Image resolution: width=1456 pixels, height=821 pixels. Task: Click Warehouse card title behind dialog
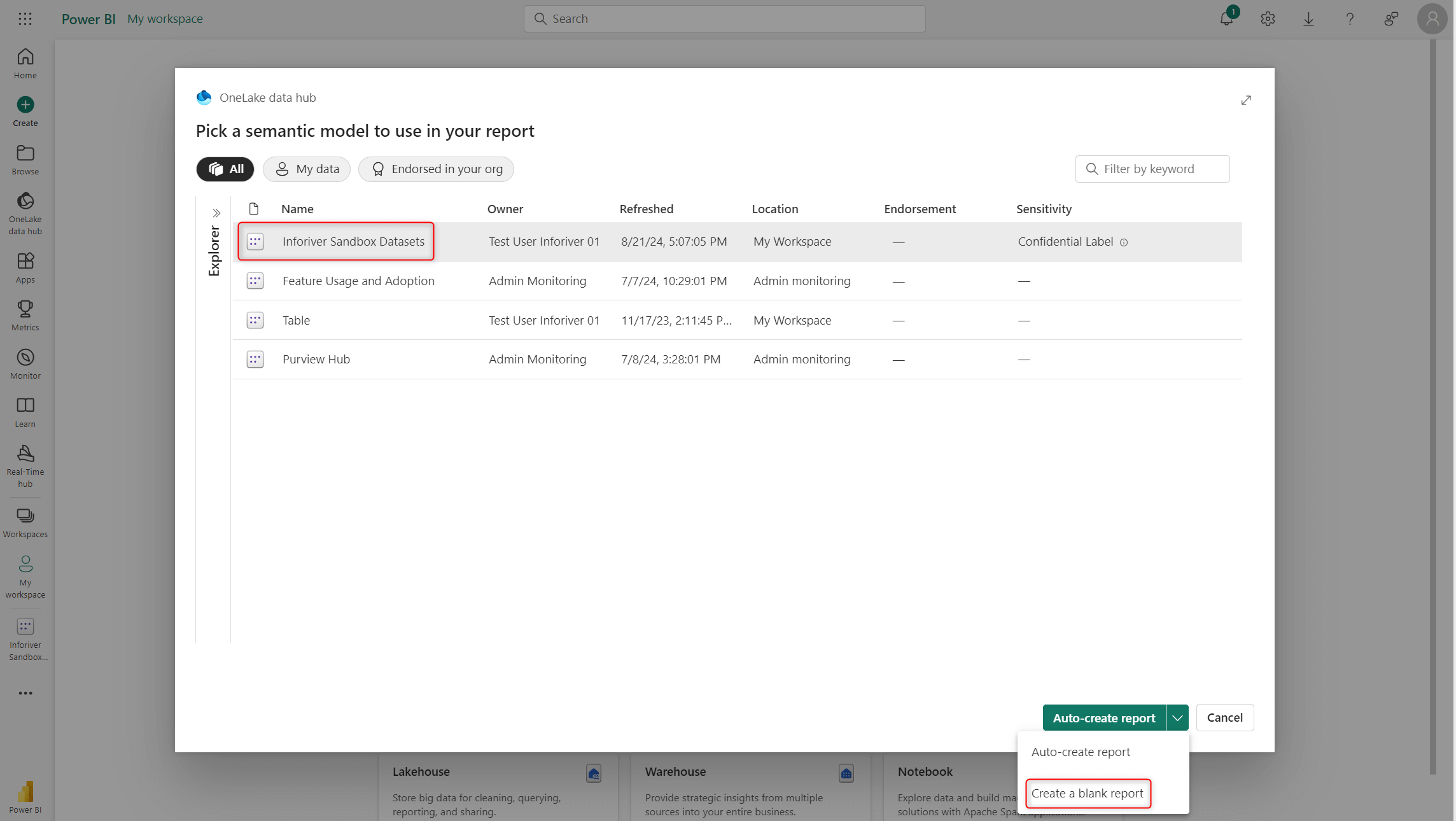[x=675, y=771]
